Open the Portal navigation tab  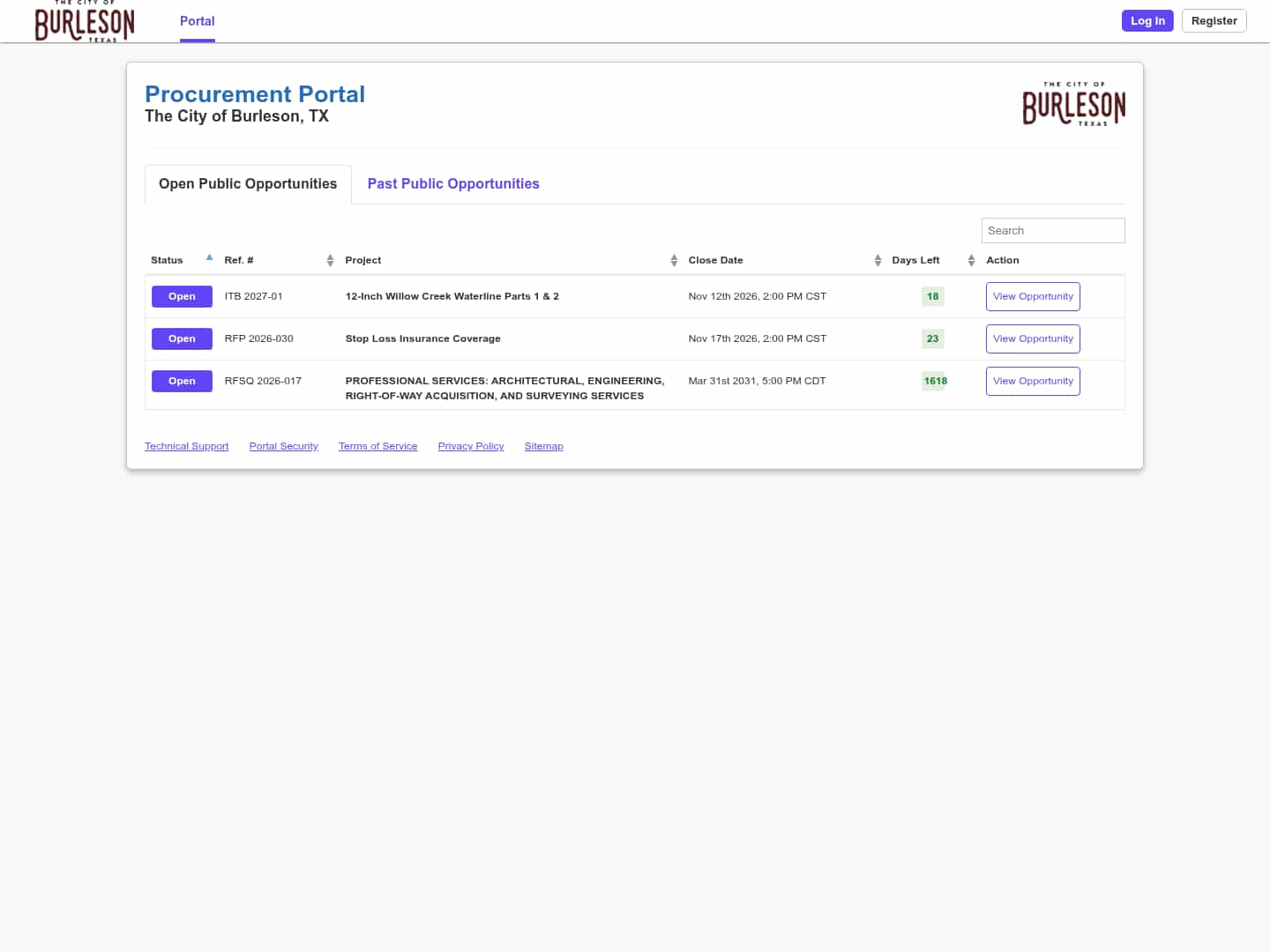(x=198, y=21)
